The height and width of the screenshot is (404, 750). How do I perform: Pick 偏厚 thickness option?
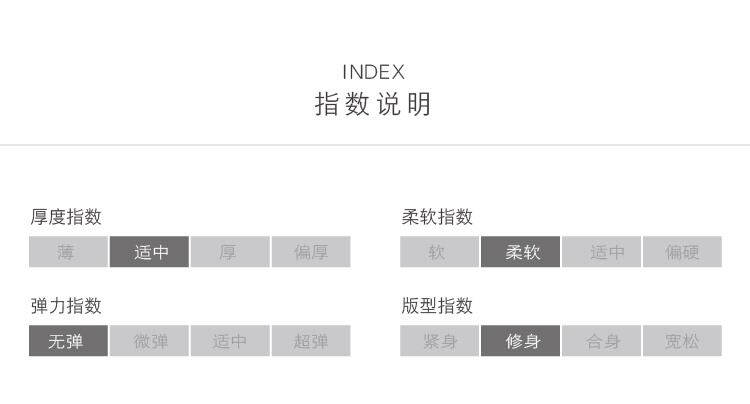point(311,252)
